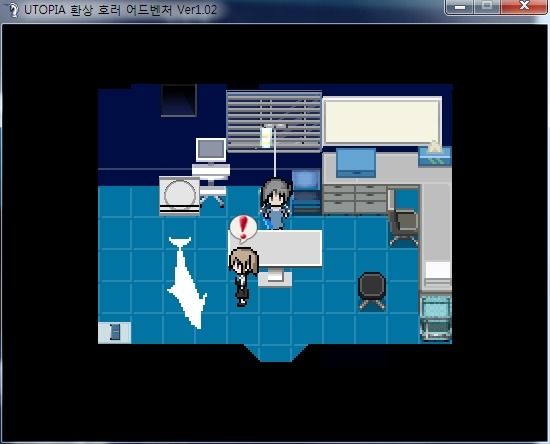Maximize the UTOPIA game window
This screenshot has height=444, width=550.
487,7
